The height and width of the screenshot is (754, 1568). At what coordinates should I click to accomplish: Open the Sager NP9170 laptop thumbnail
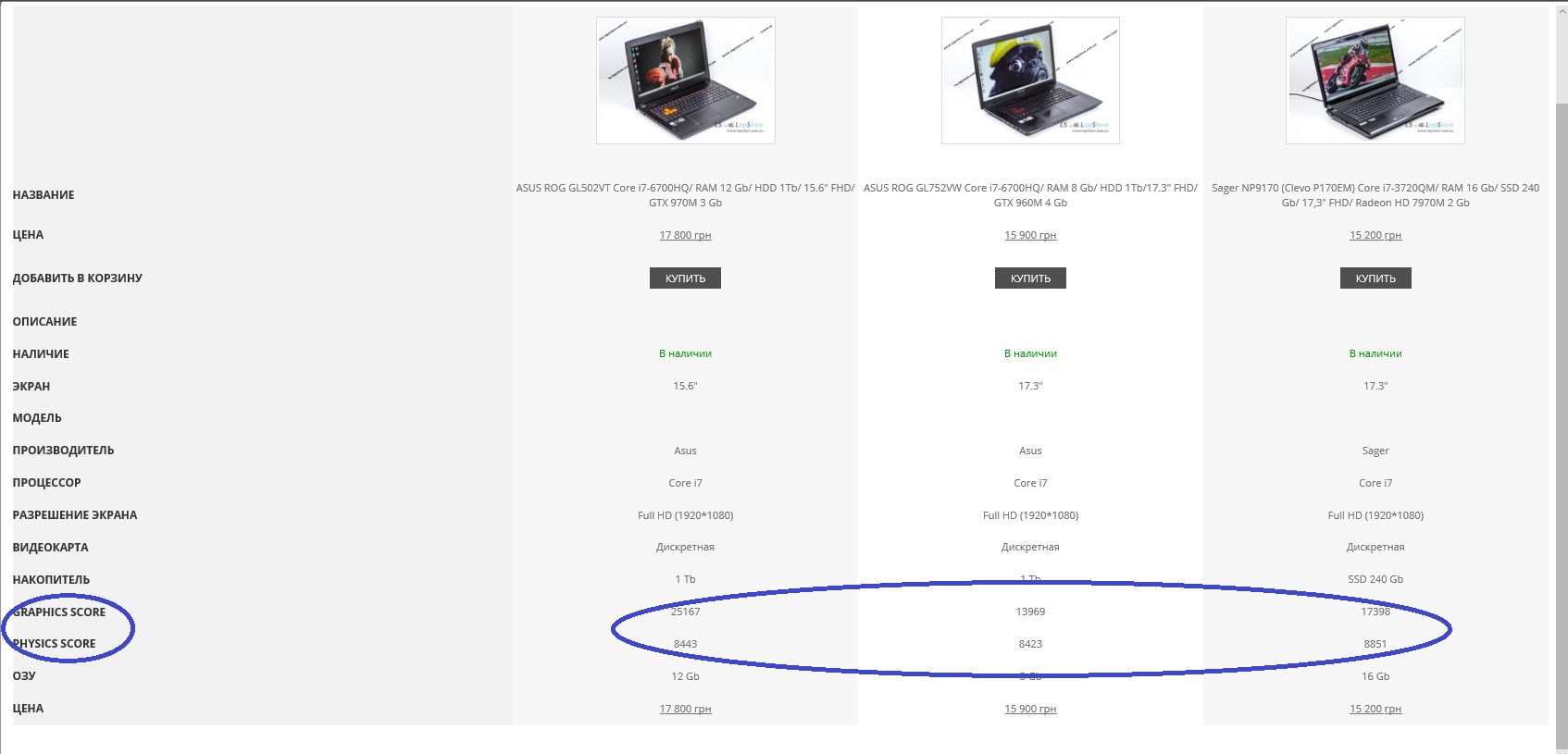(1375, 80)
